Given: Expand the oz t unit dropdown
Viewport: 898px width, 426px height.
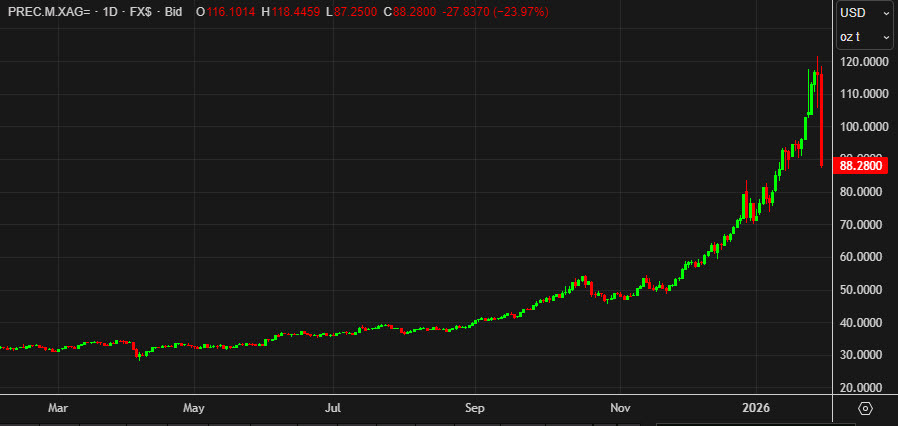Looking at the screenshot, I should click(865, 37).
